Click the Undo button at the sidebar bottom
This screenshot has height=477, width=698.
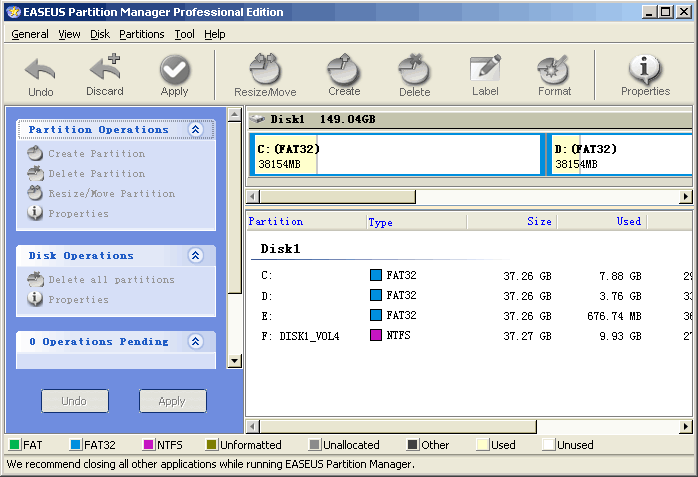75,401
